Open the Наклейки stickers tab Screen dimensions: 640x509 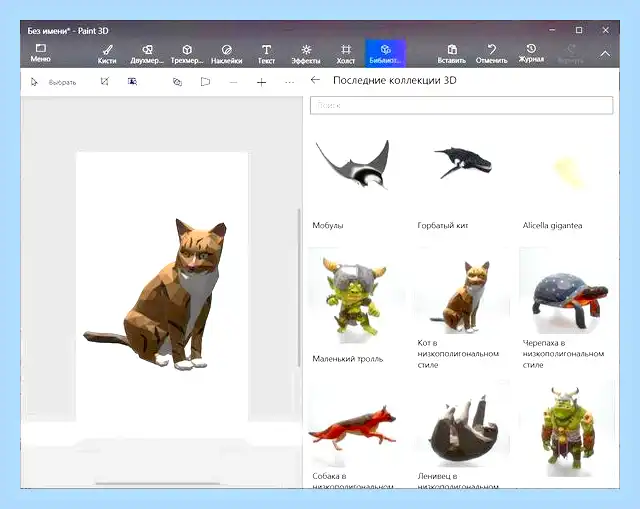227,54
